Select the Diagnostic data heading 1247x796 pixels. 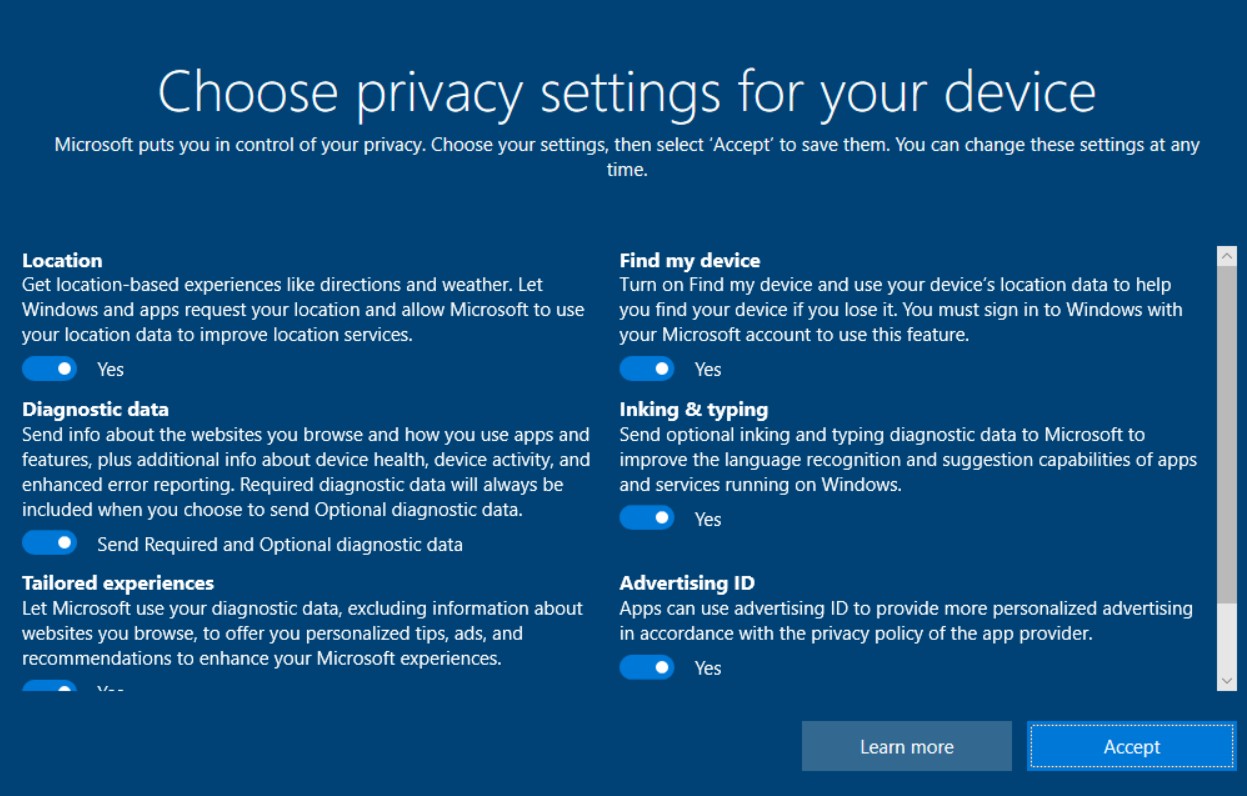point(95,409)
